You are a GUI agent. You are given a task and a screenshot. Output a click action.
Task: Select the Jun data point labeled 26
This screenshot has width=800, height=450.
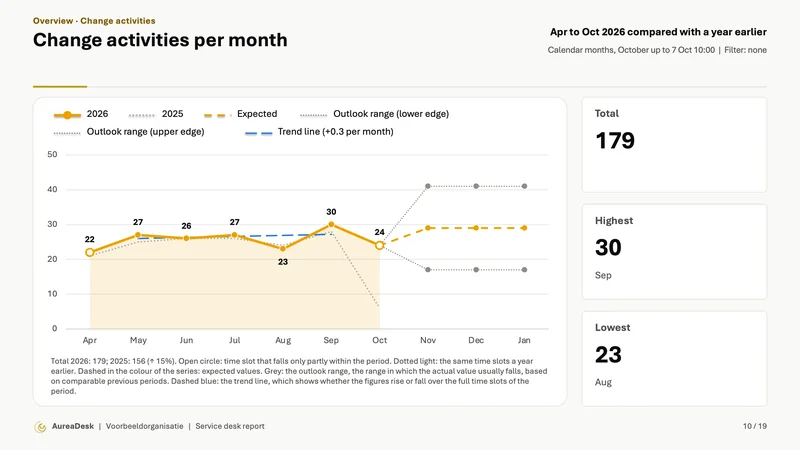coord(186,238)
